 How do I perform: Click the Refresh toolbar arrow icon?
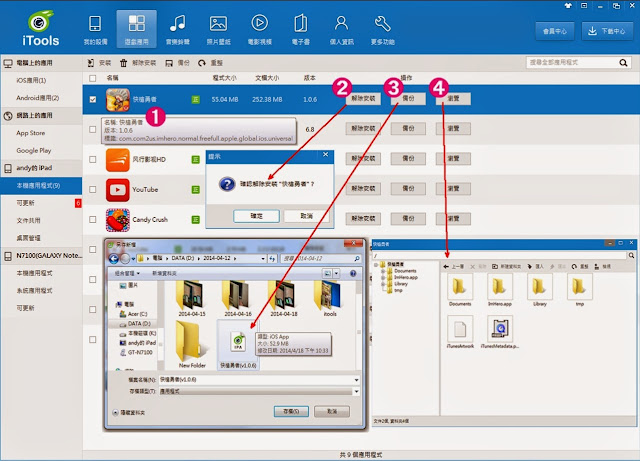202,63
